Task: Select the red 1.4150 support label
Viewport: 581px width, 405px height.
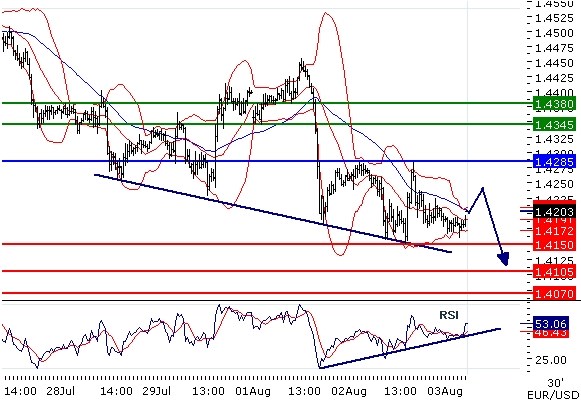Action: pyautogui.click(x=554, y=245)
